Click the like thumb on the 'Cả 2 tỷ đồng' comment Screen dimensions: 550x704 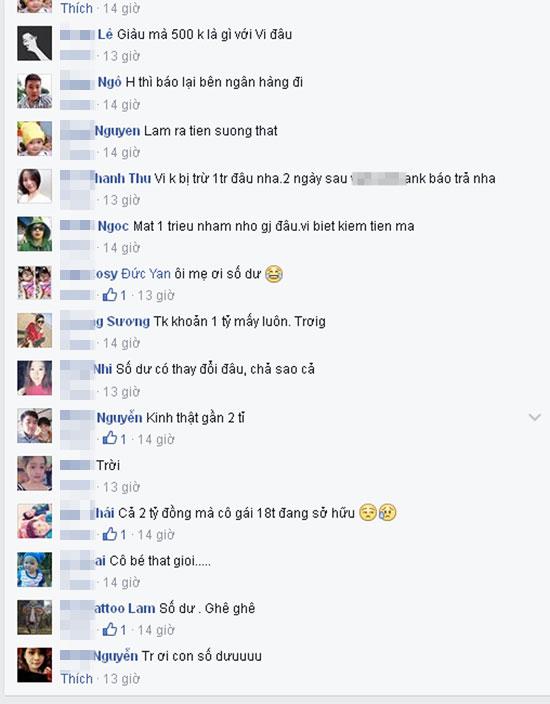[110, 534]
